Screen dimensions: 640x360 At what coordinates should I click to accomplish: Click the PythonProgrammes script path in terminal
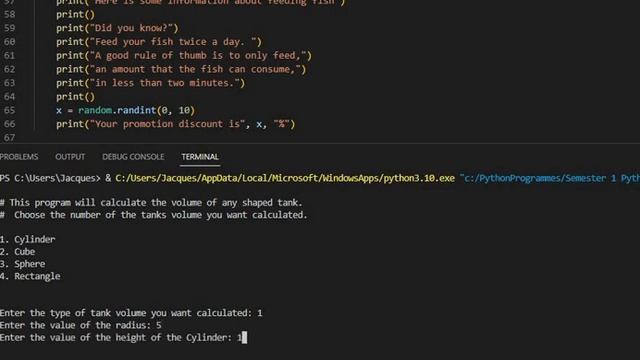tap(550, 178)
